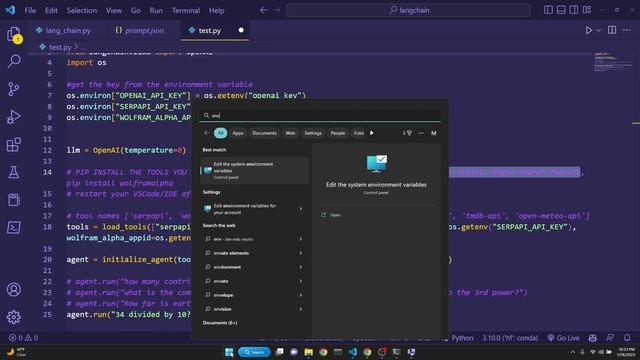
Task: Expand the 'envato elements' web suggestion
Action: click(x=301, y=253)
